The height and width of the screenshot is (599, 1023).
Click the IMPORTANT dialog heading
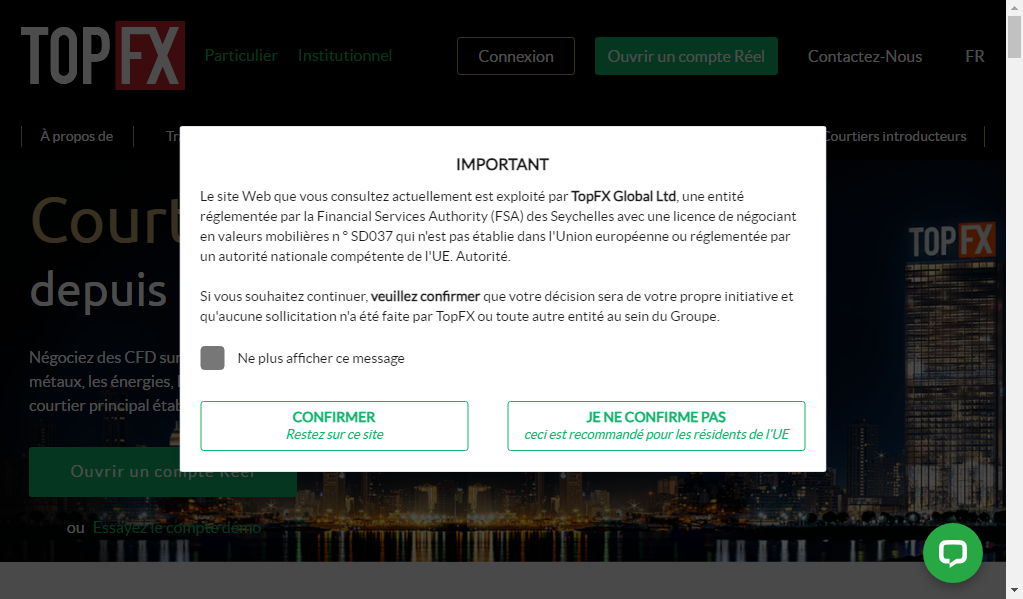pos(502,164)
